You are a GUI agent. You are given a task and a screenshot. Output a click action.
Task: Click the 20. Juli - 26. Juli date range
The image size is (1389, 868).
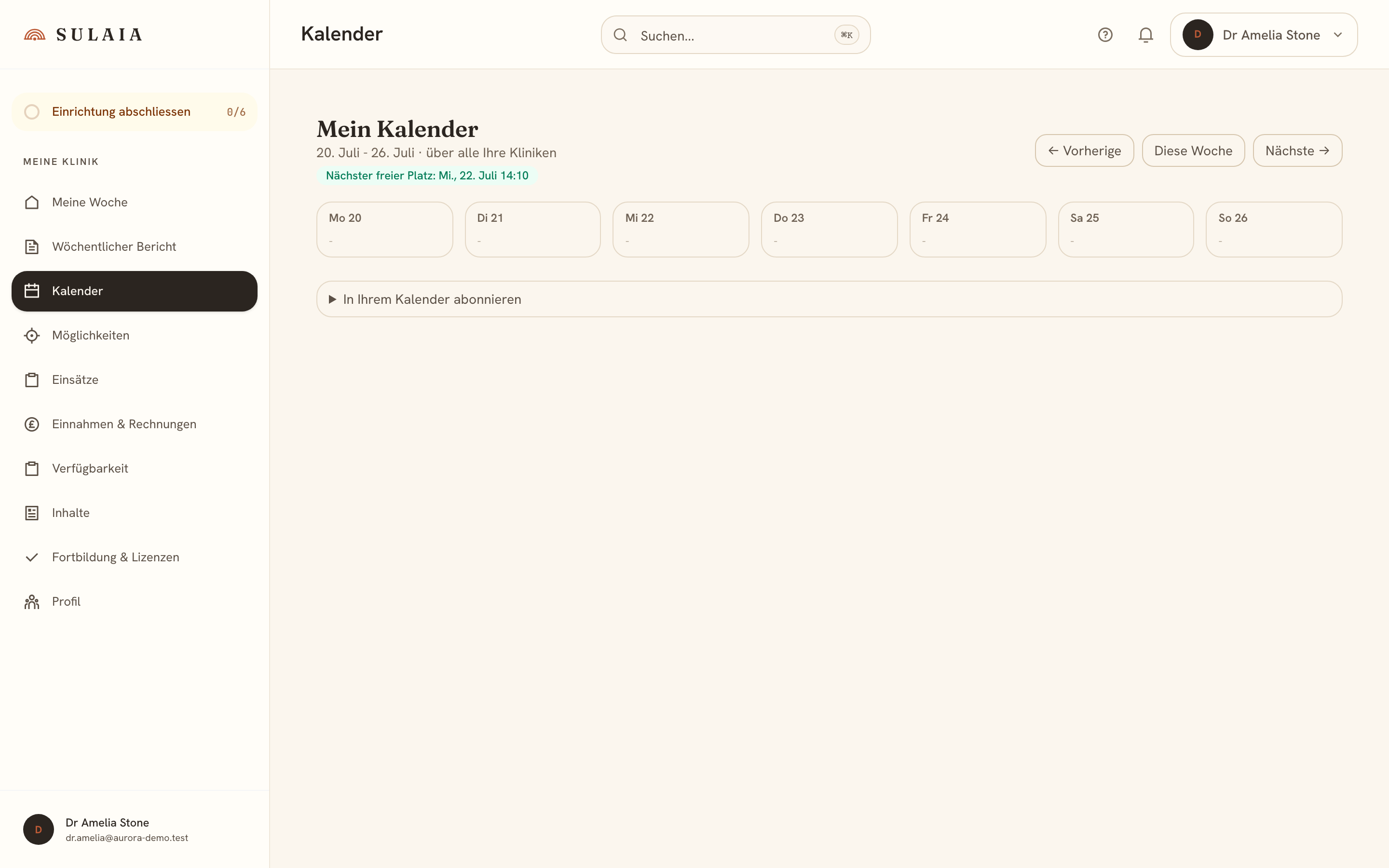coord(366,153)
